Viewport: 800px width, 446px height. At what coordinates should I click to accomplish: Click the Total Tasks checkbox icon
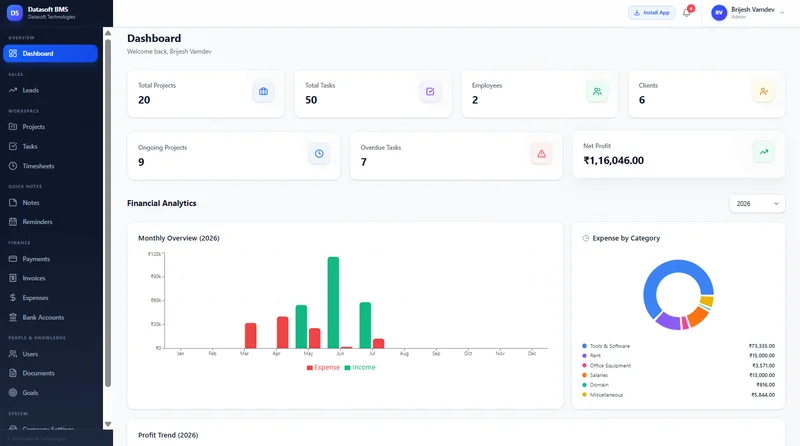click(430, 92)
